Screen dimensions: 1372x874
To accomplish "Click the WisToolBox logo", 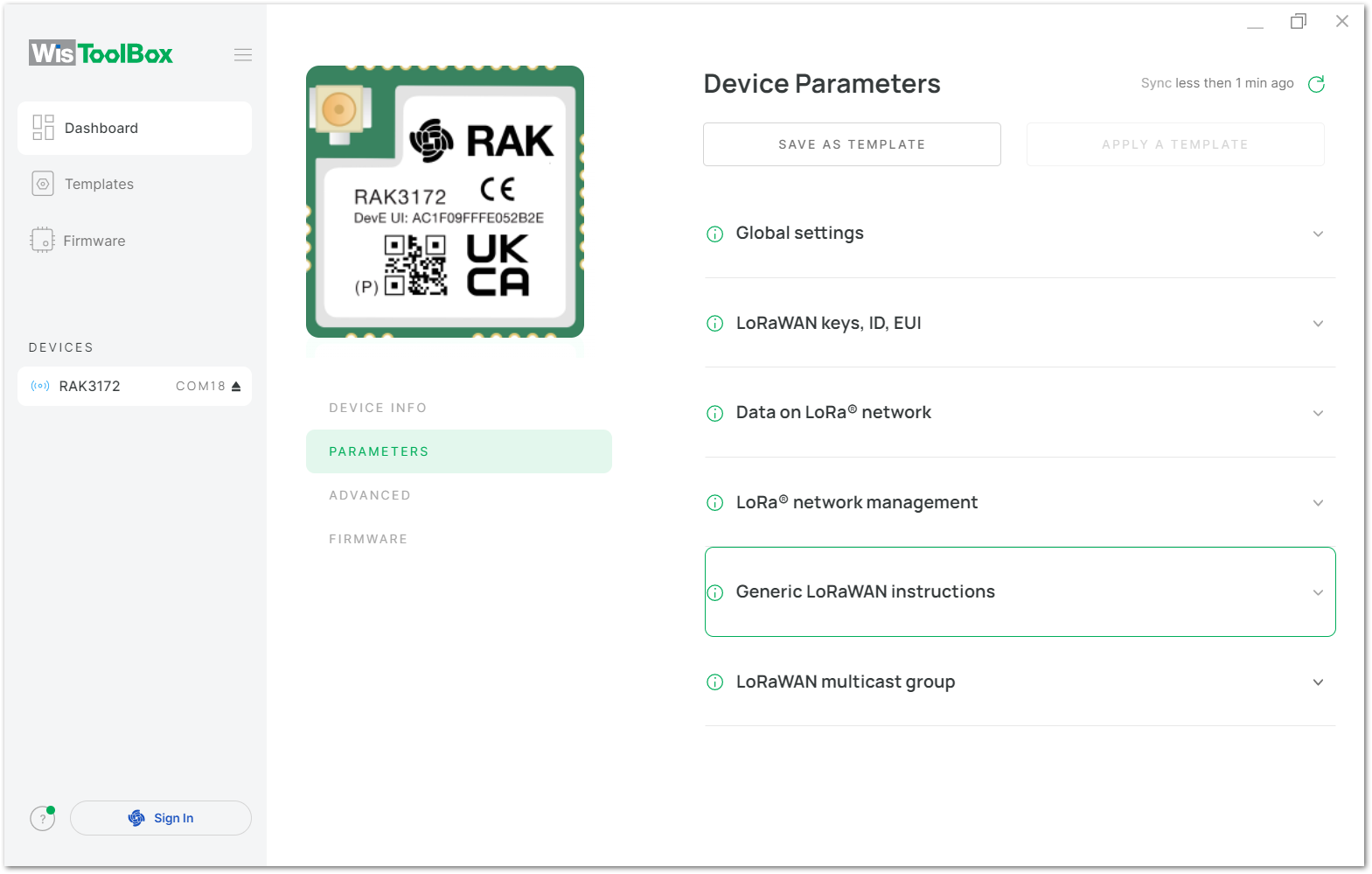I will [x=101, y=53].
